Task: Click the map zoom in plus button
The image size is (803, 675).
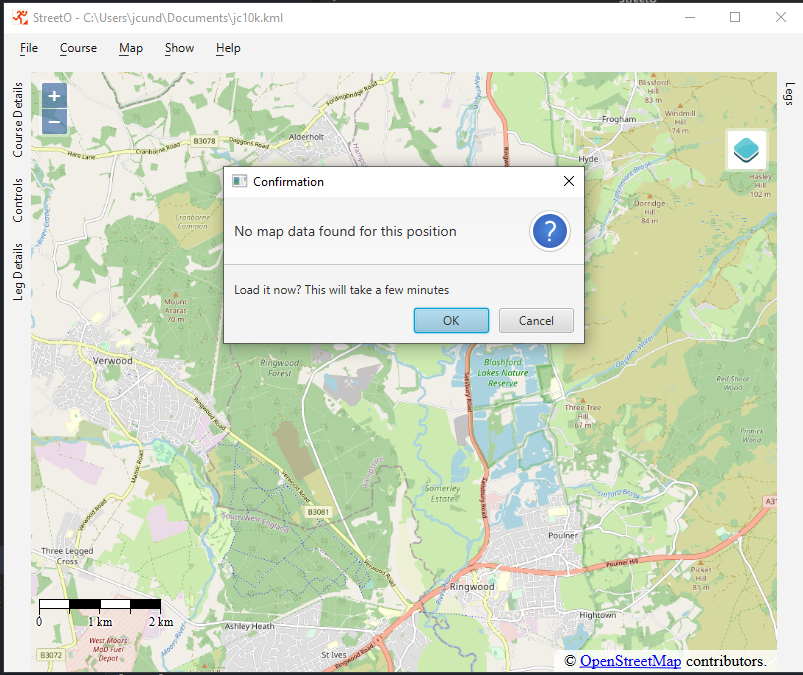Action: click(54, 97)
